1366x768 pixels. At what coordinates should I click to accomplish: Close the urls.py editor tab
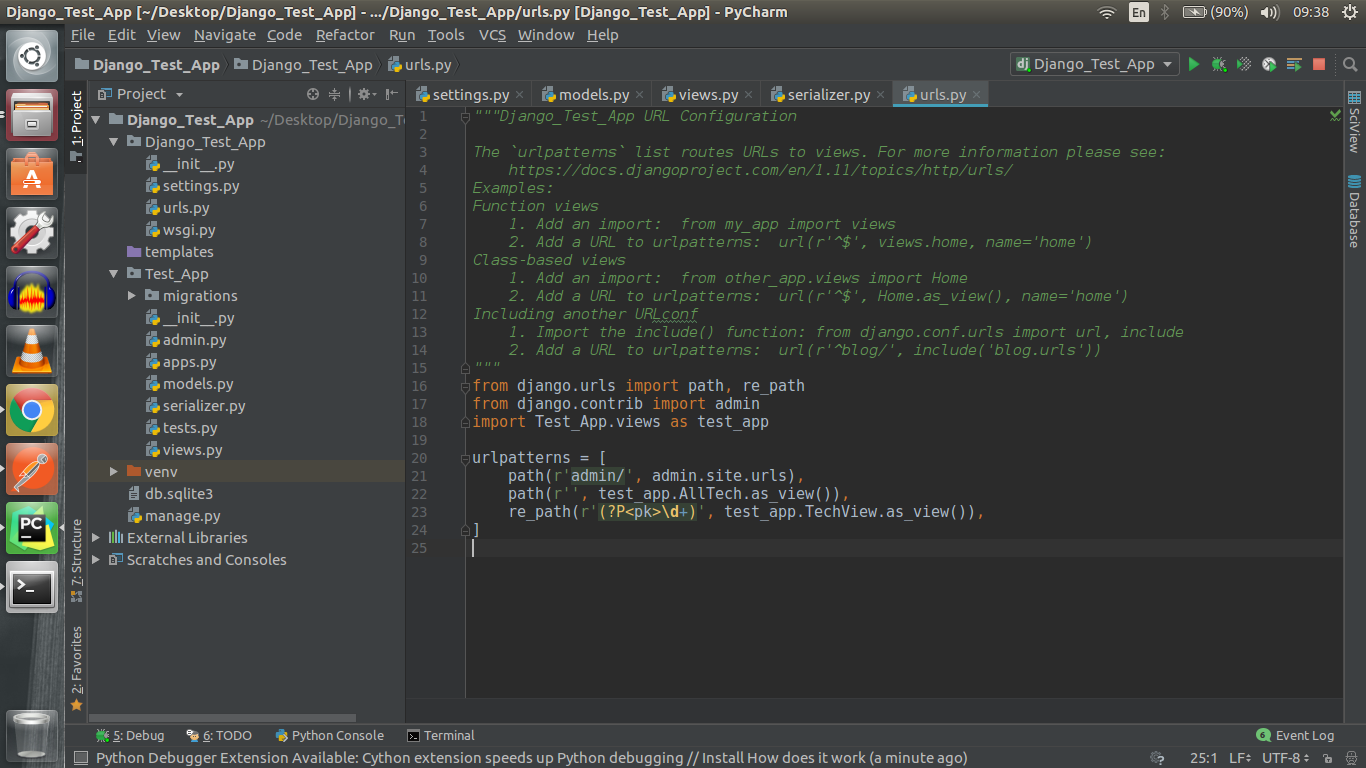coord(977,95)
